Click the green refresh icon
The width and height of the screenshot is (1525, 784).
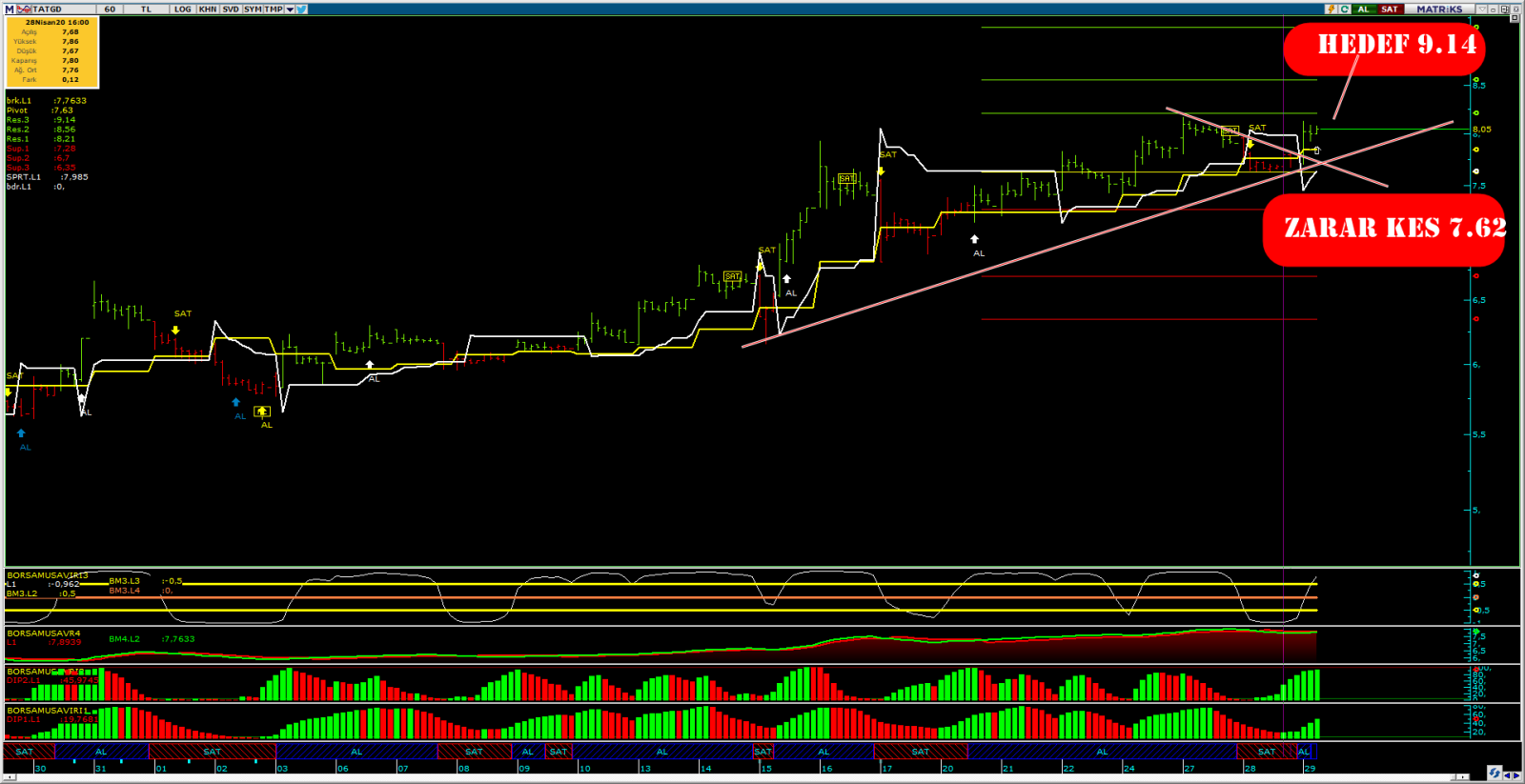pyautogui.click(x=1344, y=9)
